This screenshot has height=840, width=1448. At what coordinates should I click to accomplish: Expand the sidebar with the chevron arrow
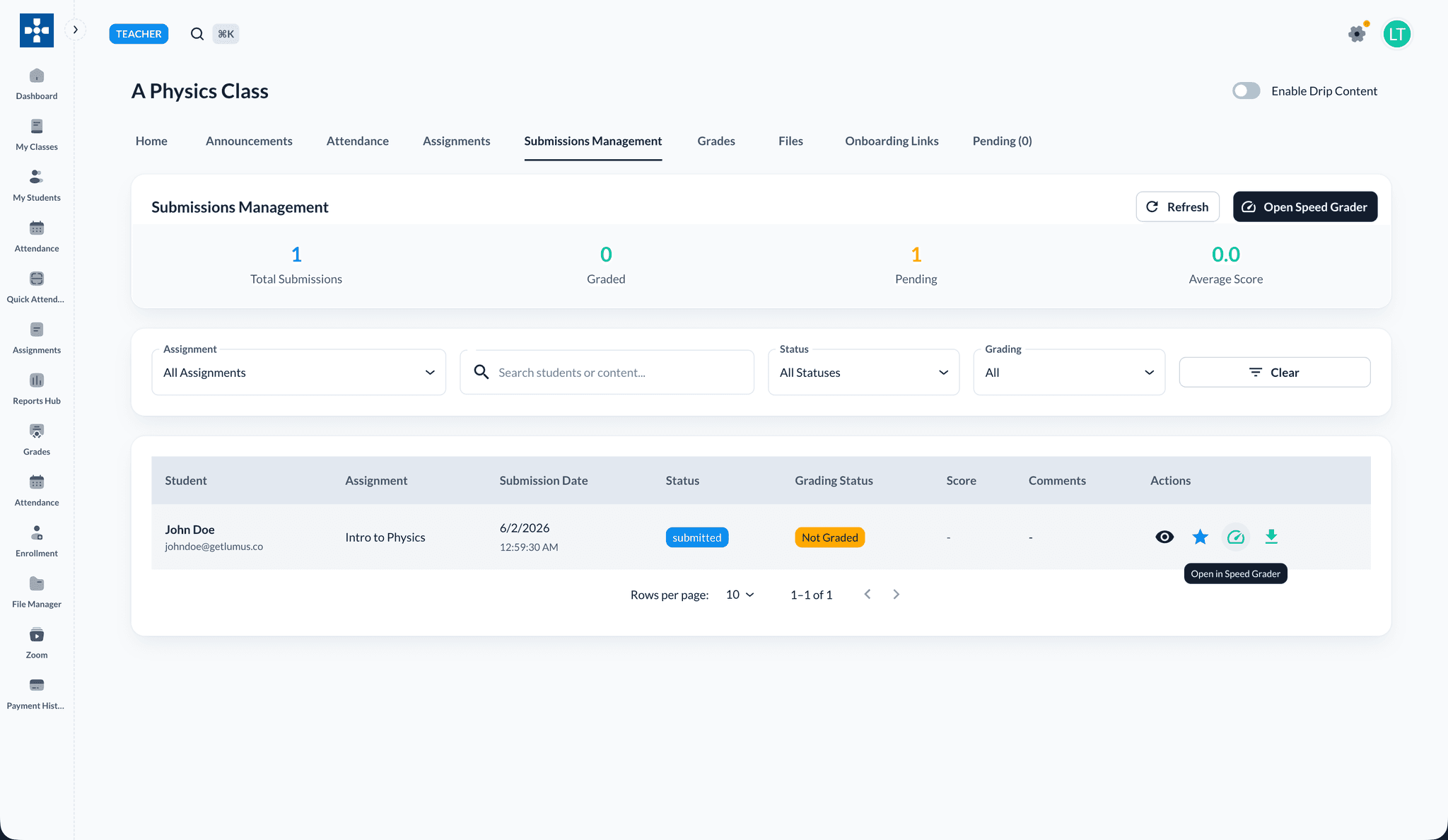[x=76, y=30]
